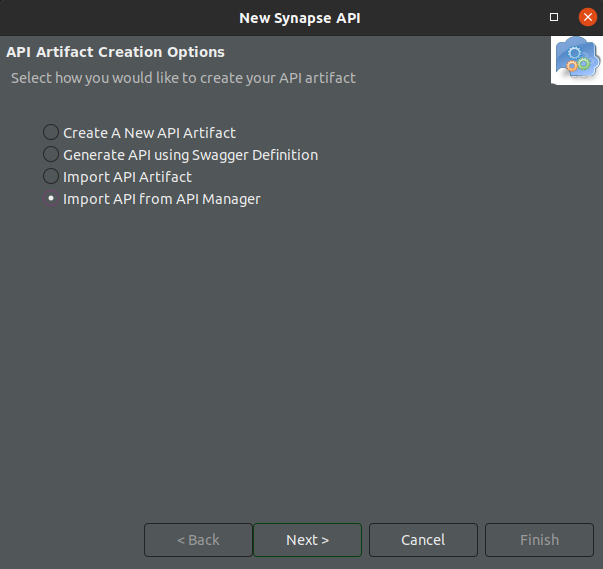Cancel the API creation wizard
603x569 pixels.
(x=423, y=540)
